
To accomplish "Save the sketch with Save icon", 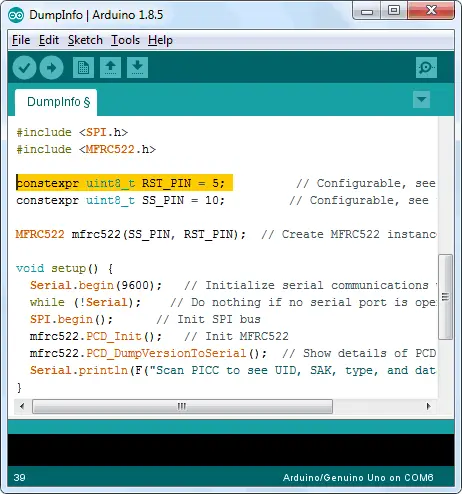I will pos(137,68).
